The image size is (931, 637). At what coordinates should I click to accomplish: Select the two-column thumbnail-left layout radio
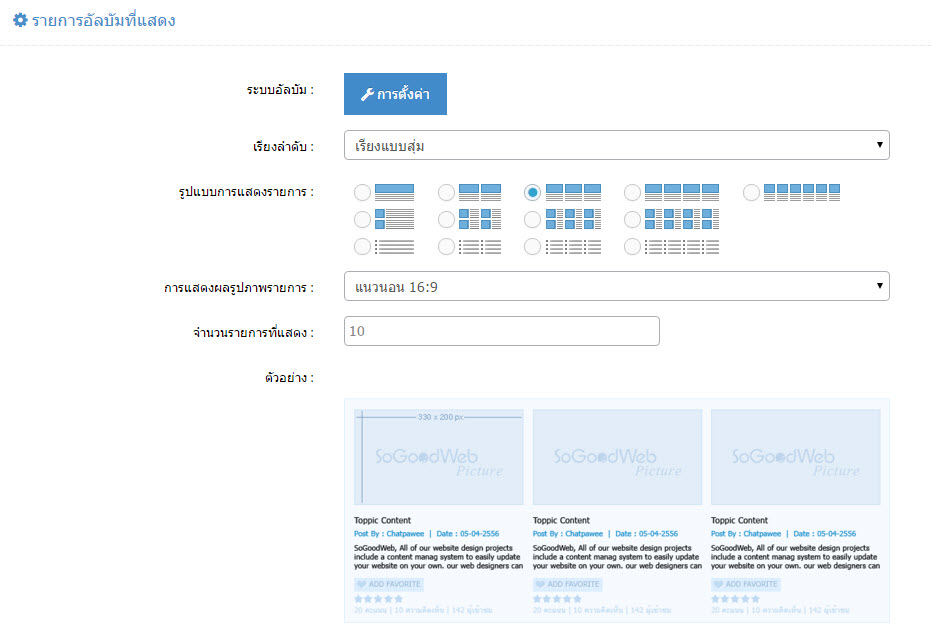(446, 220)
